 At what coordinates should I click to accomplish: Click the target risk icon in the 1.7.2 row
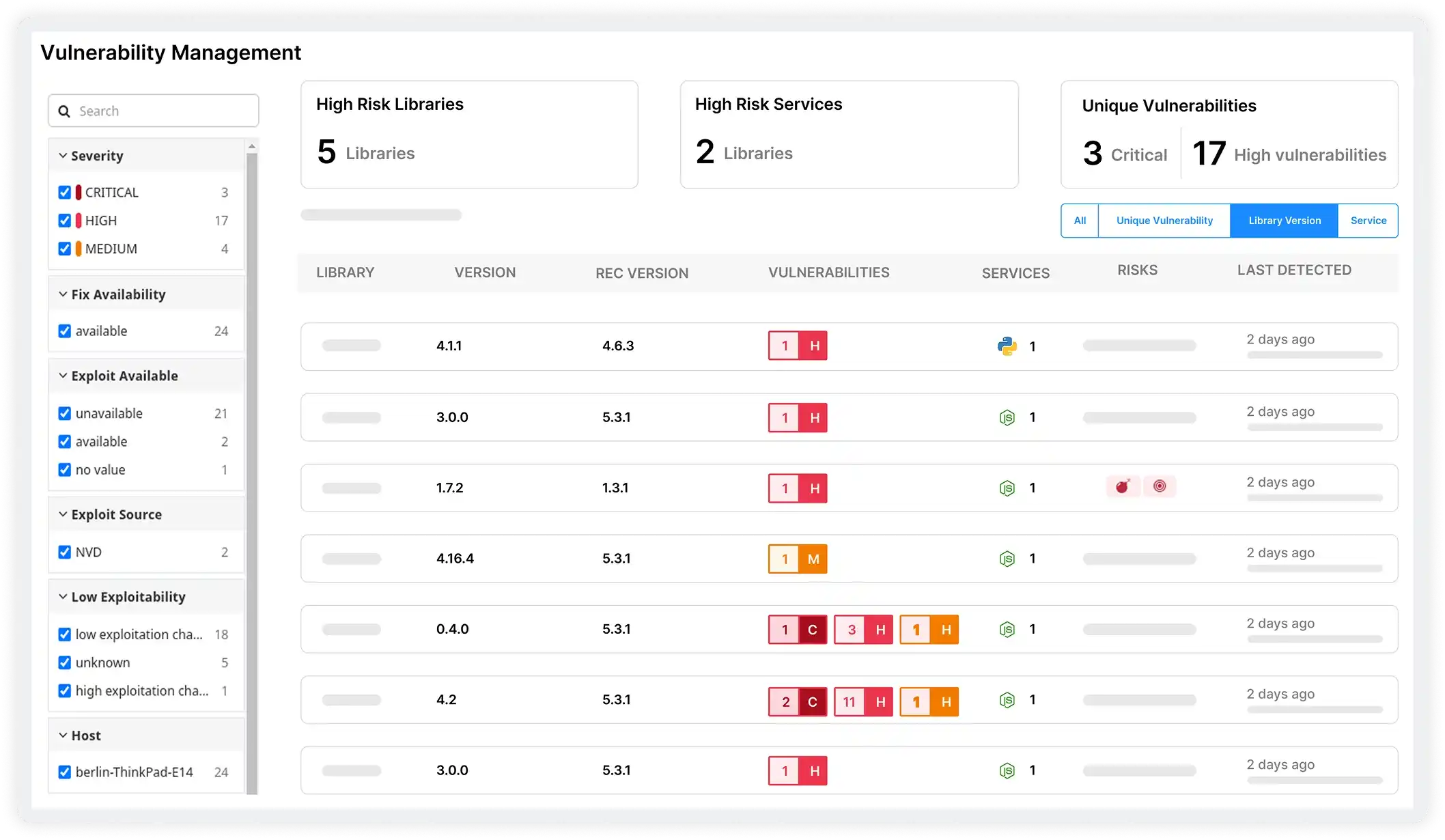(1159, 486)
